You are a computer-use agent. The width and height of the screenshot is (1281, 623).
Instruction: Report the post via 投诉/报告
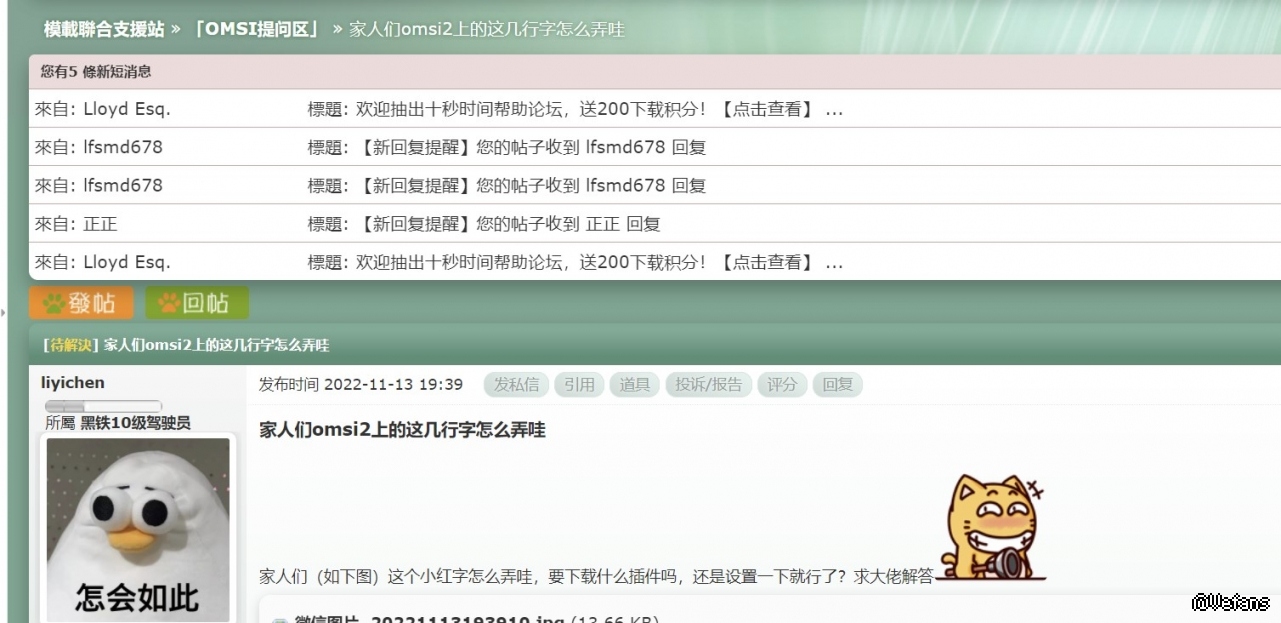point(708,385)
